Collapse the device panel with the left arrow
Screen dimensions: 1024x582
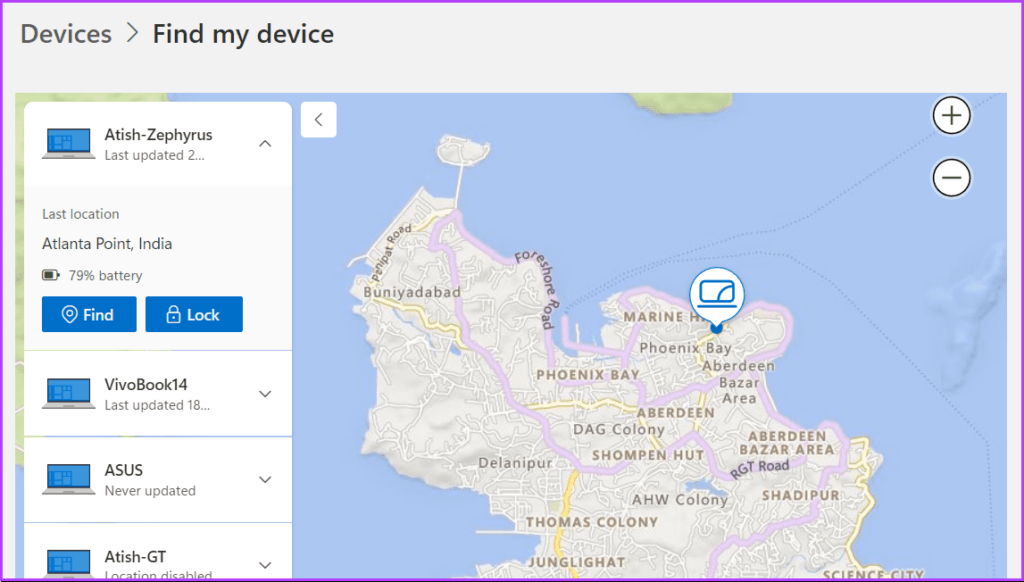(318, 119)
